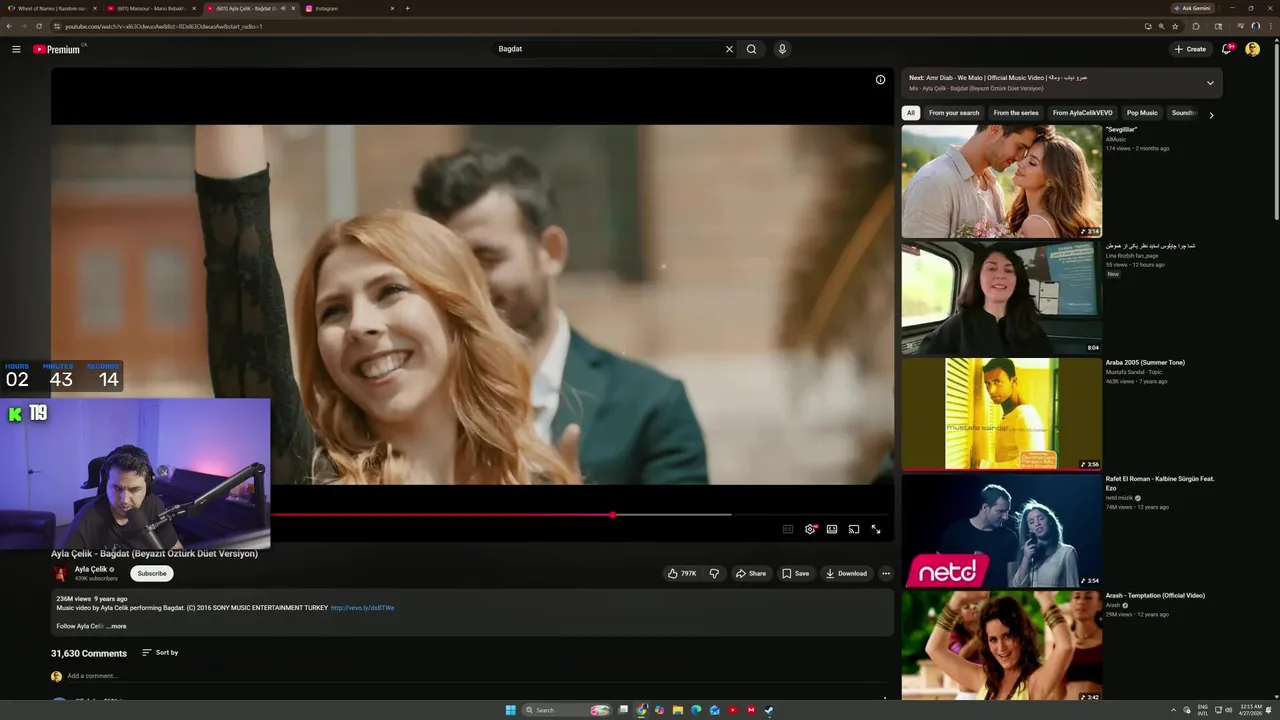Clear the search box text
1280x720 pixels.
[729, 49]
